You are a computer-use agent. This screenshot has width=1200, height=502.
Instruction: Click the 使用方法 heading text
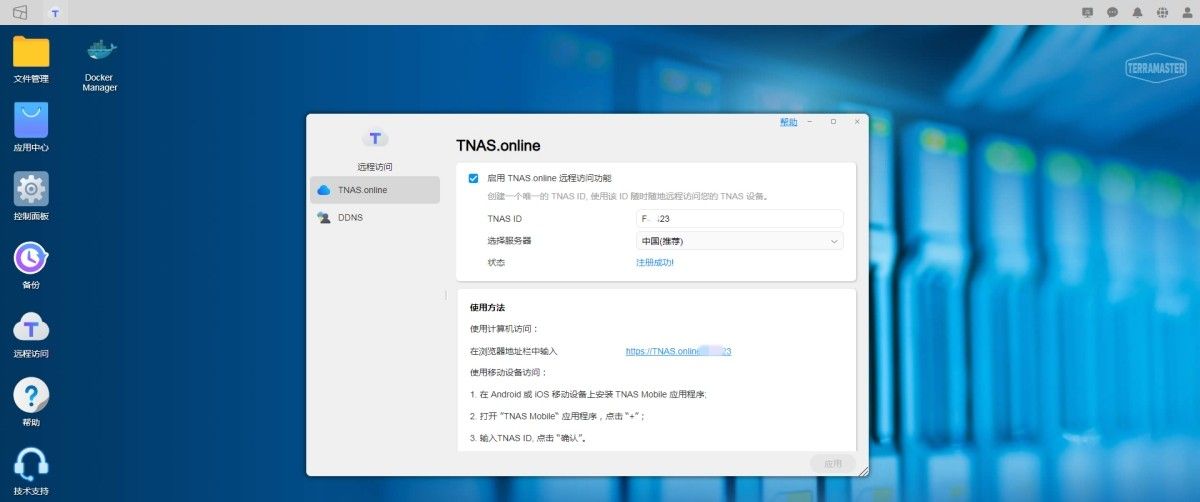click(x=487, y=307)
